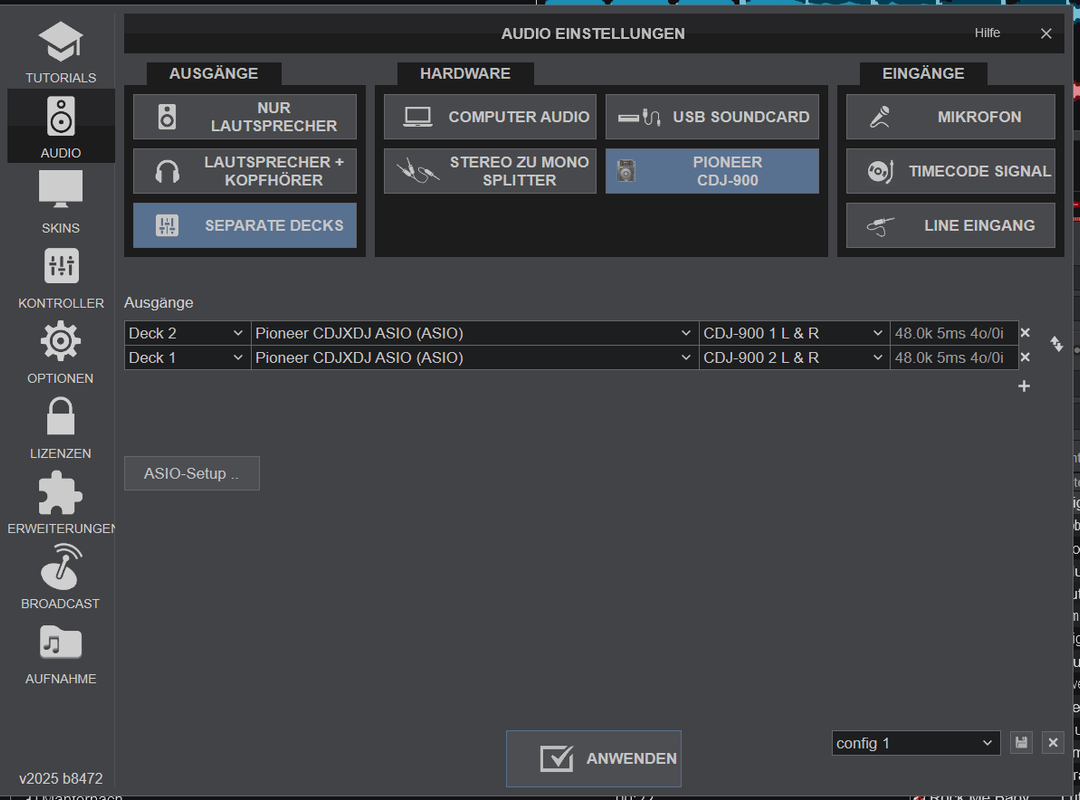Click the Ausgänge tab header
Viewport: 1080px width, 800px height.
coord(214,74)
